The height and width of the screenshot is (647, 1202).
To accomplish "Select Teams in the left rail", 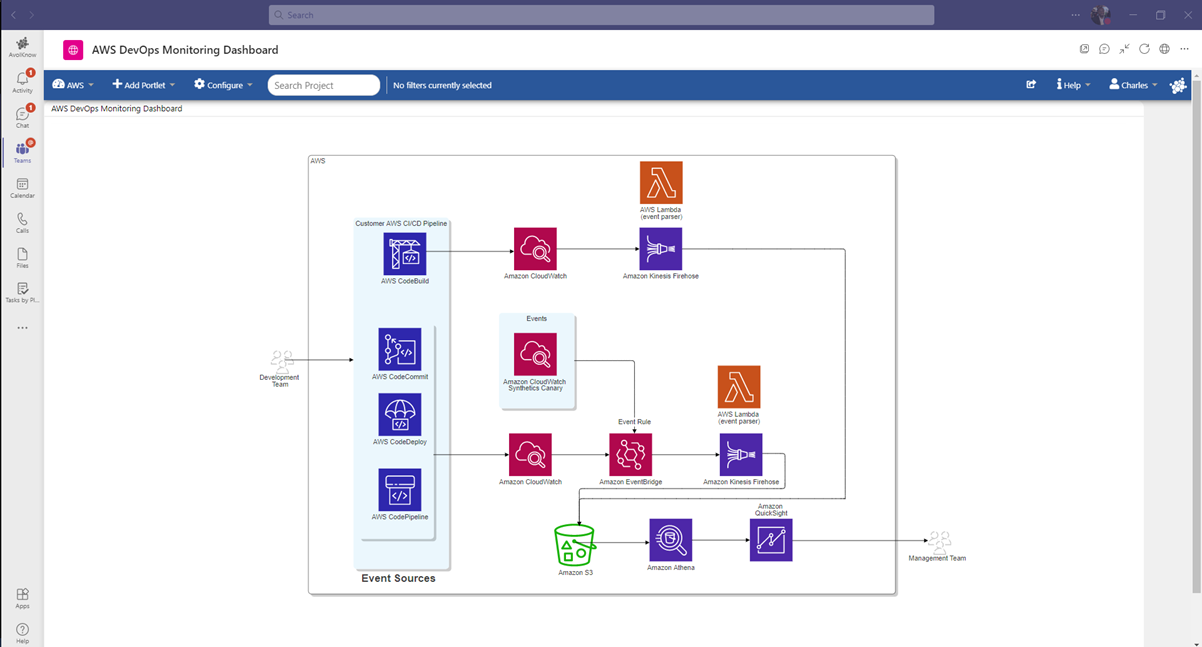I will 22,152.
